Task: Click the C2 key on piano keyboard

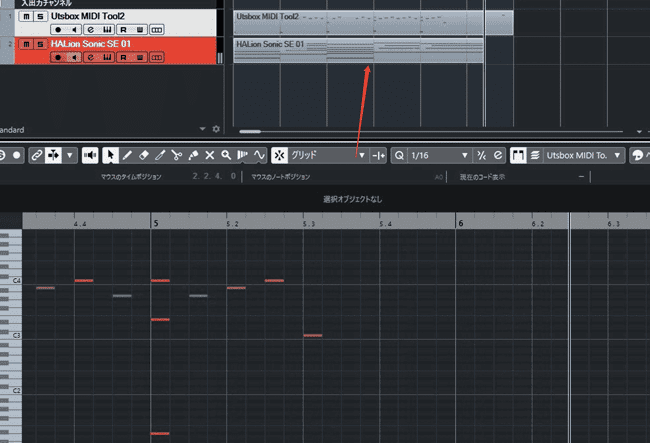Action: click(11, 391)
